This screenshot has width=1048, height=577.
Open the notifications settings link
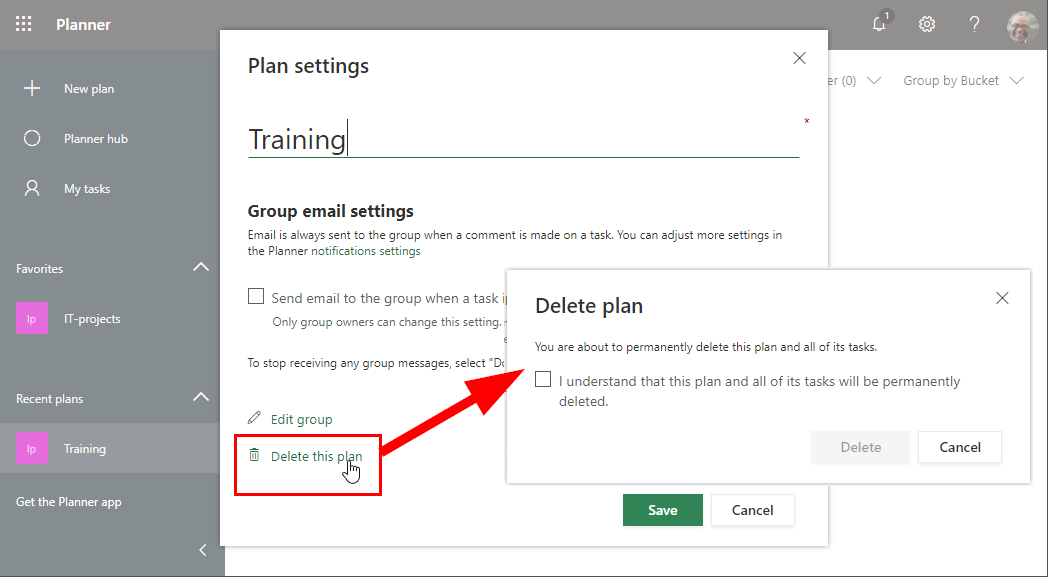point(366,251)
